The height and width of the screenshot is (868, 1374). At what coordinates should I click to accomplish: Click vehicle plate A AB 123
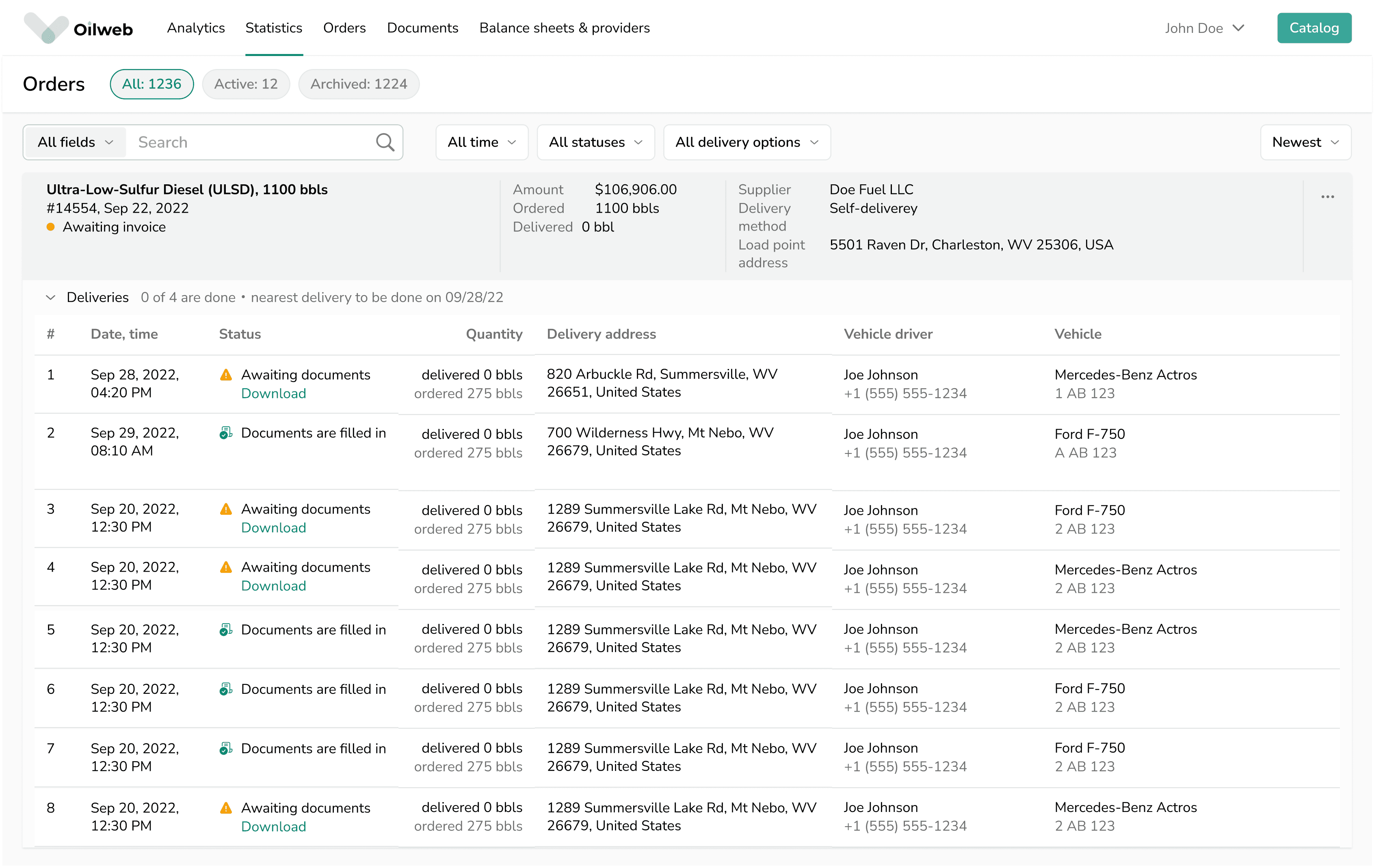click(1085, 453)
